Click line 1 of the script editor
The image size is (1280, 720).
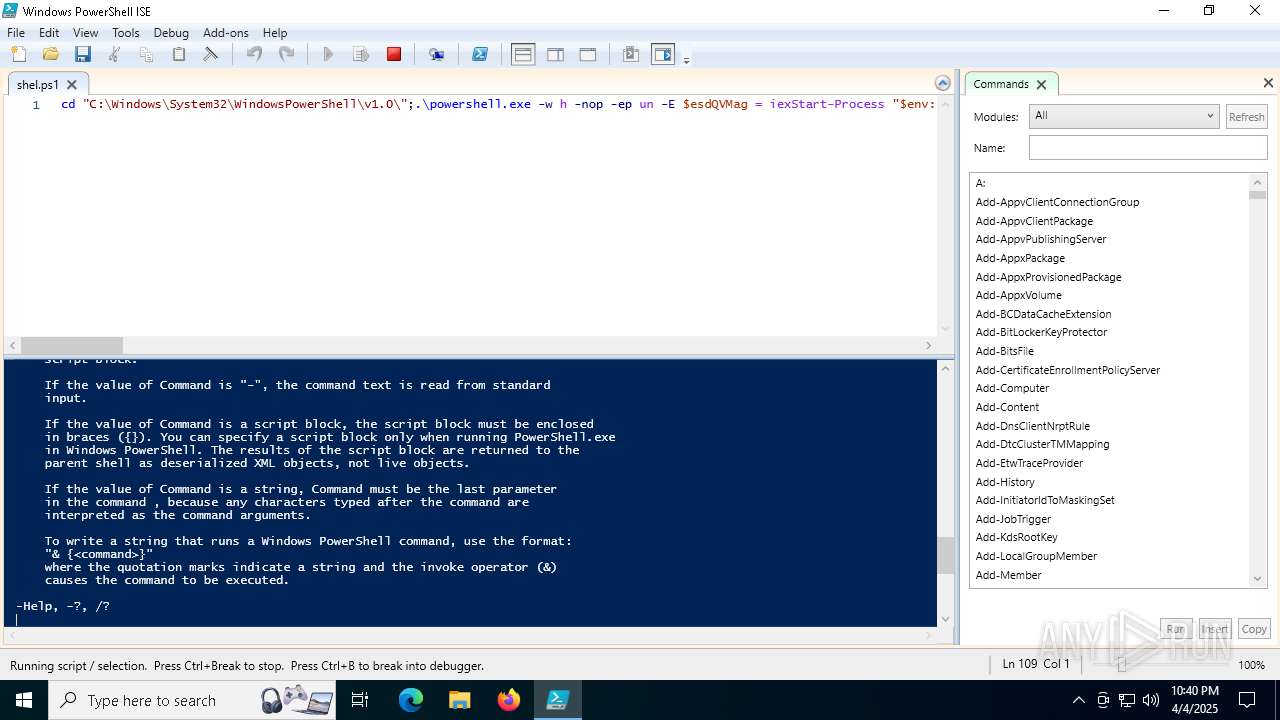pos(498,104)
